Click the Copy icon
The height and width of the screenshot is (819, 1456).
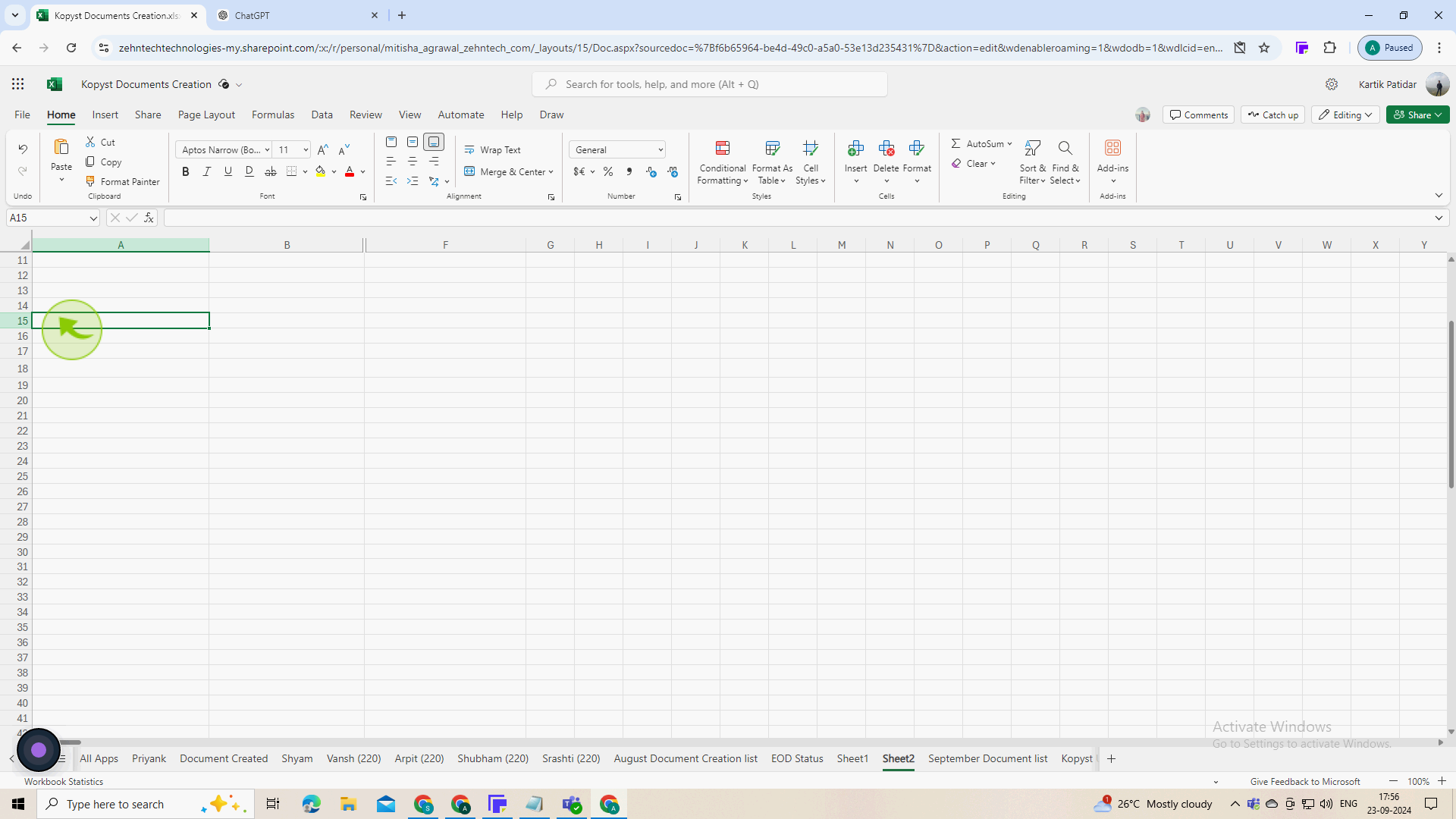pyautogui.click(x=90, y=162)
